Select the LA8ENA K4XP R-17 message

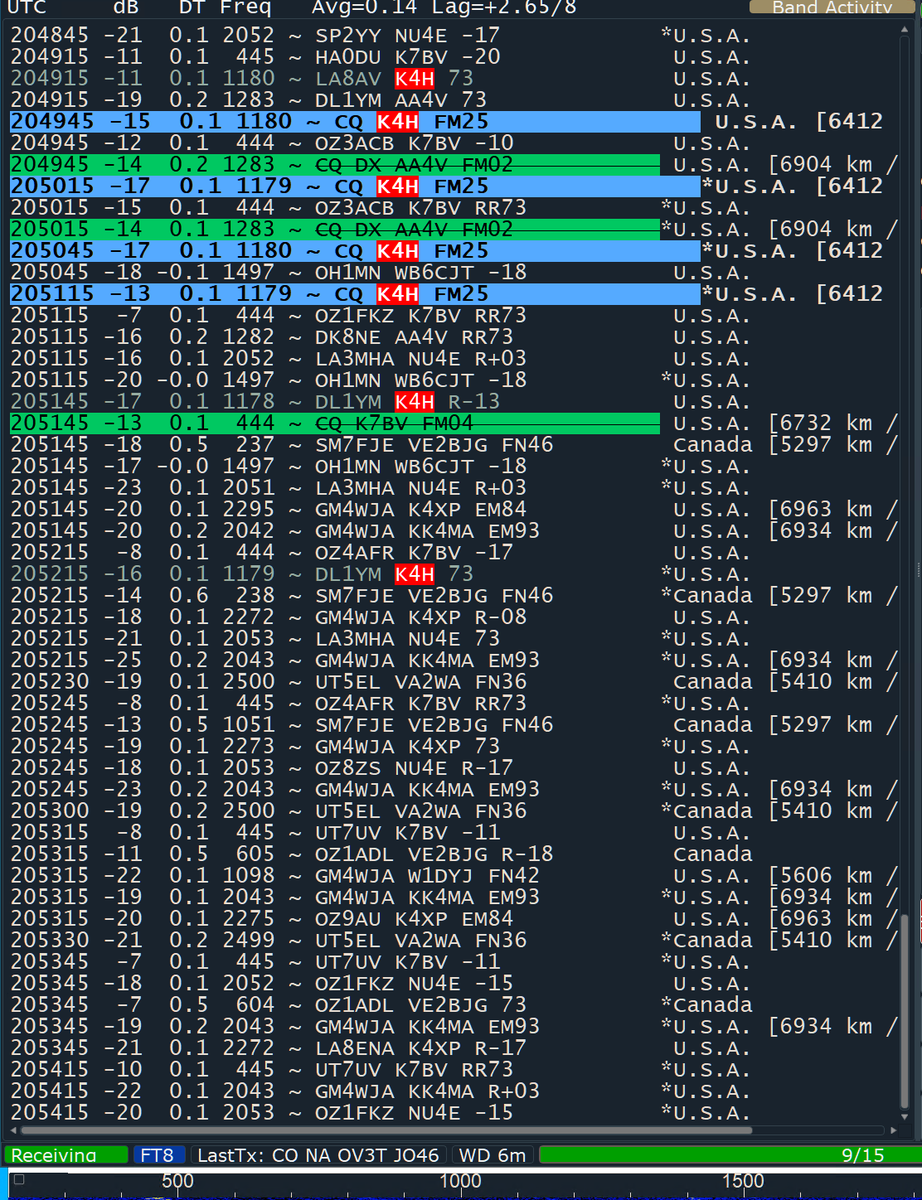pos(421,1048)
